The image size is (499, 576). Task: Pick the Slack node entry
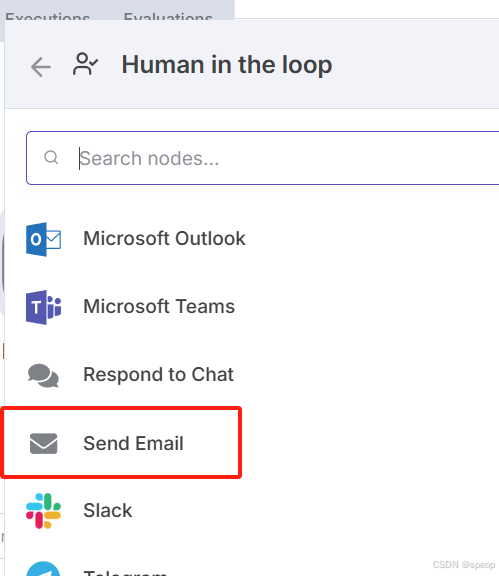252,511
